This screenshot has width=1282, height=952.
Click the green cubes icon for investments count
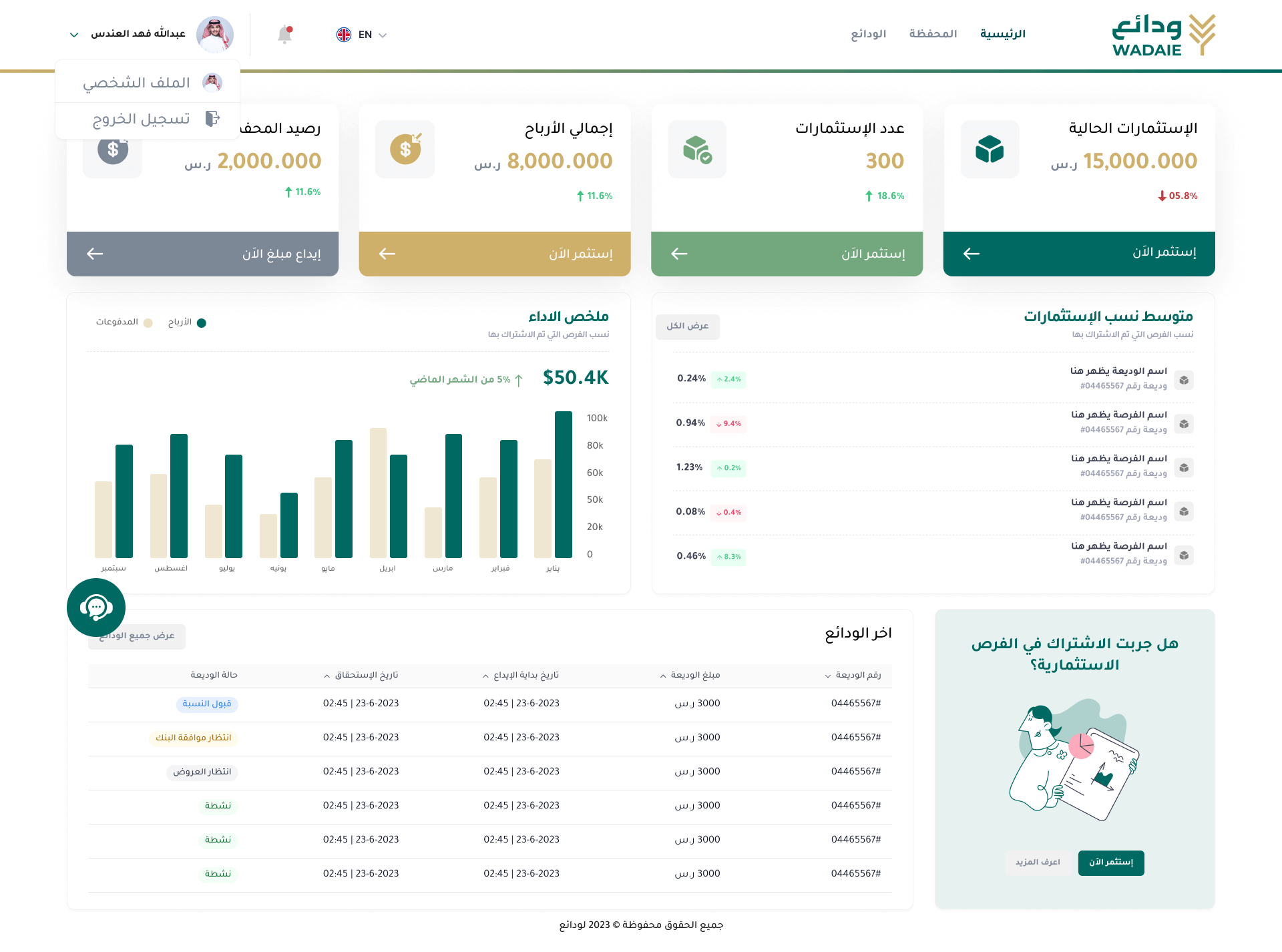[697, 149]
